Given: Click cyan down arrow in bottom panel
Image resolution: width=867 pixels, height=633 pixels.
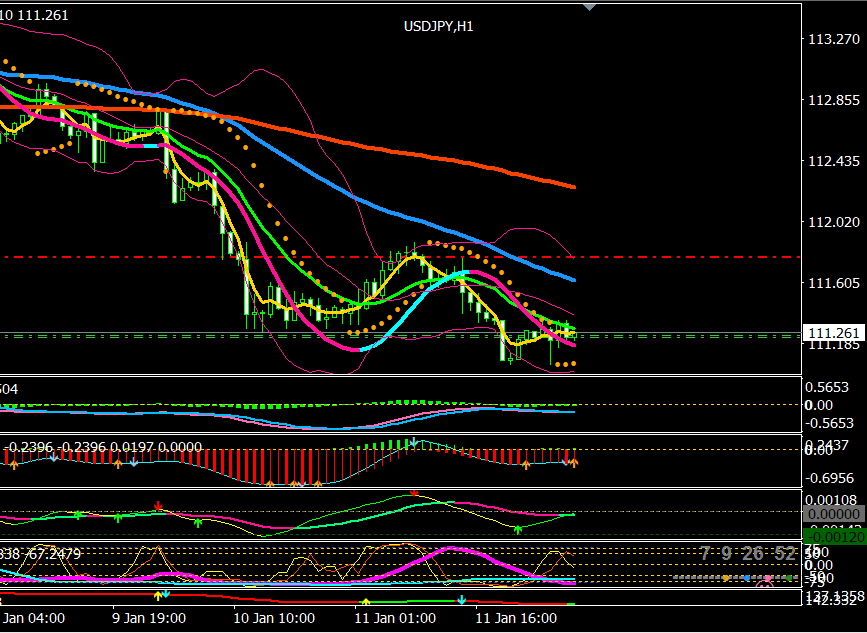Looking at the screenshot, I should tap(461, 600).
